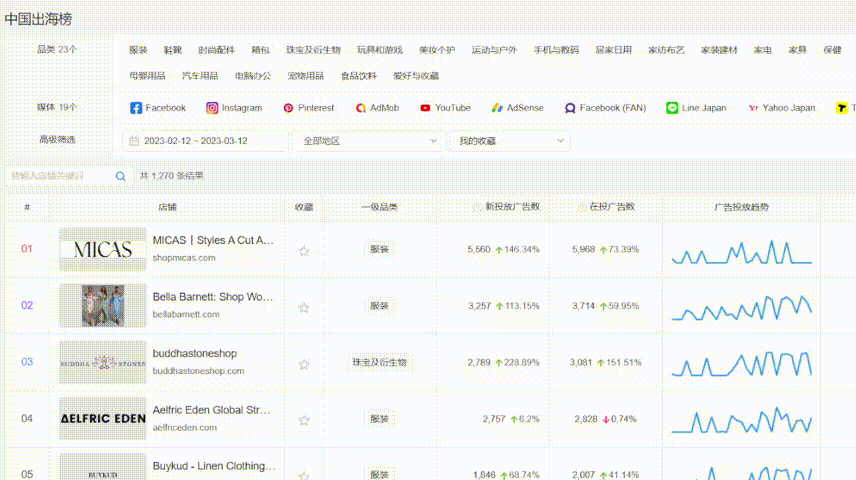Screen dimensions: 856x480
Task: Filter by the 服装 category tab
Action: (x=138, y=50)
